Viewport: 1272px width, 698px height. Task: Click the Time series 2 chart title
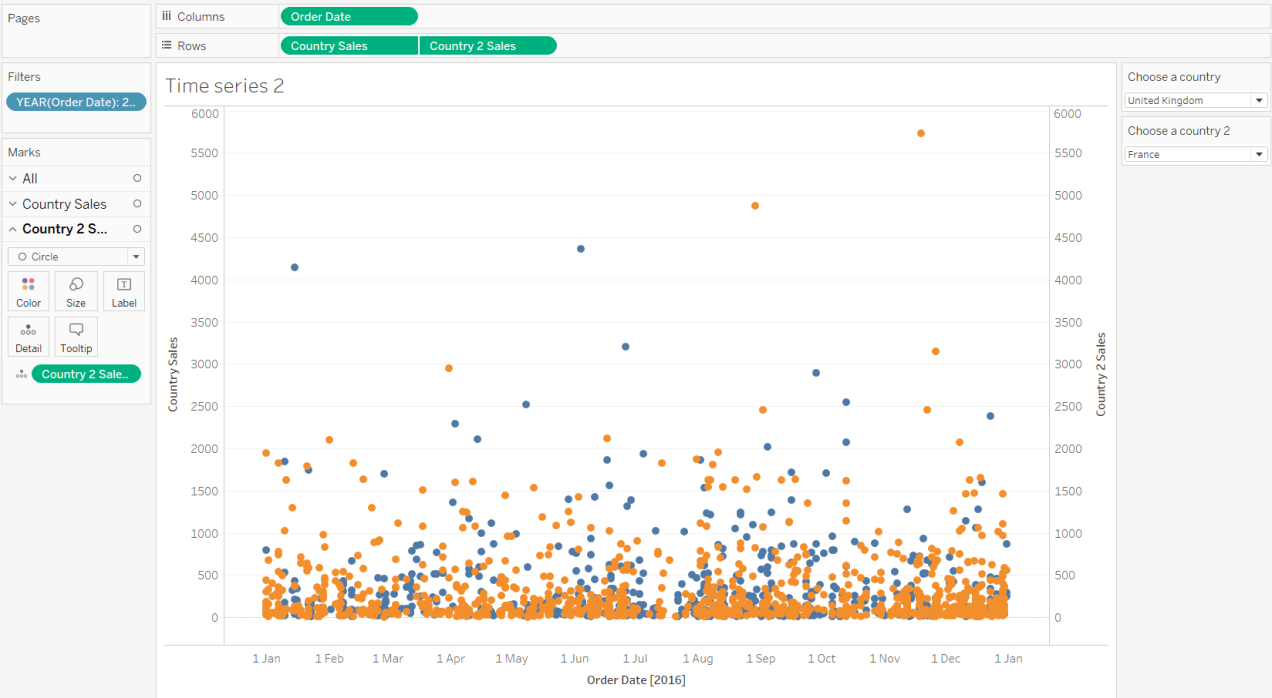224,86
